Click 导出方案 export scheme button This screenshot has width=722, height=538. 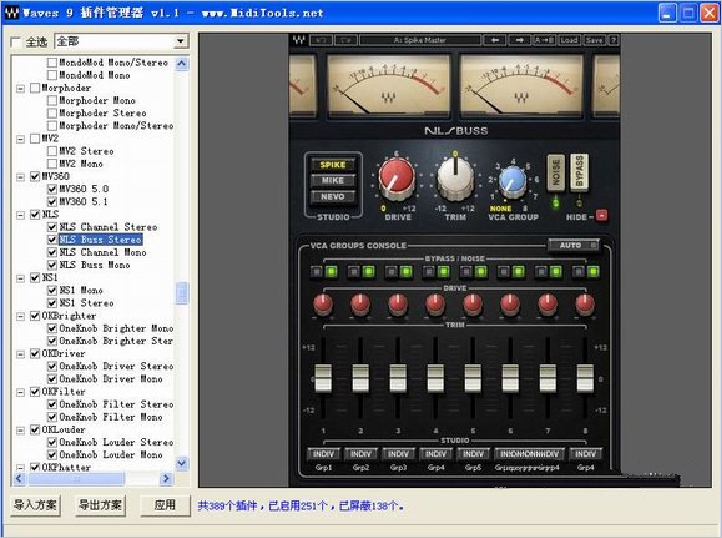pos(100,505)
